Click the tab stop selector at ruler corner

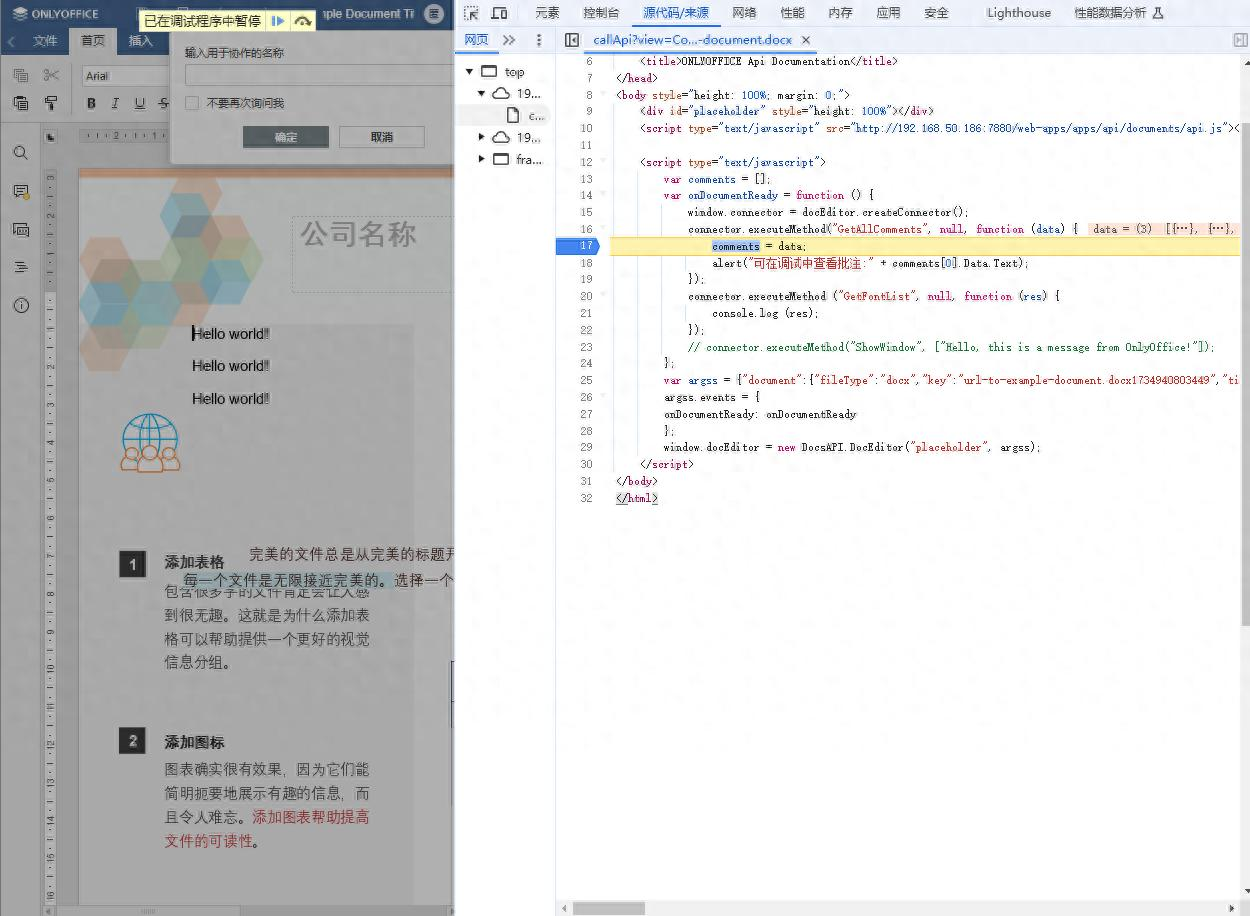pos(52,137)
